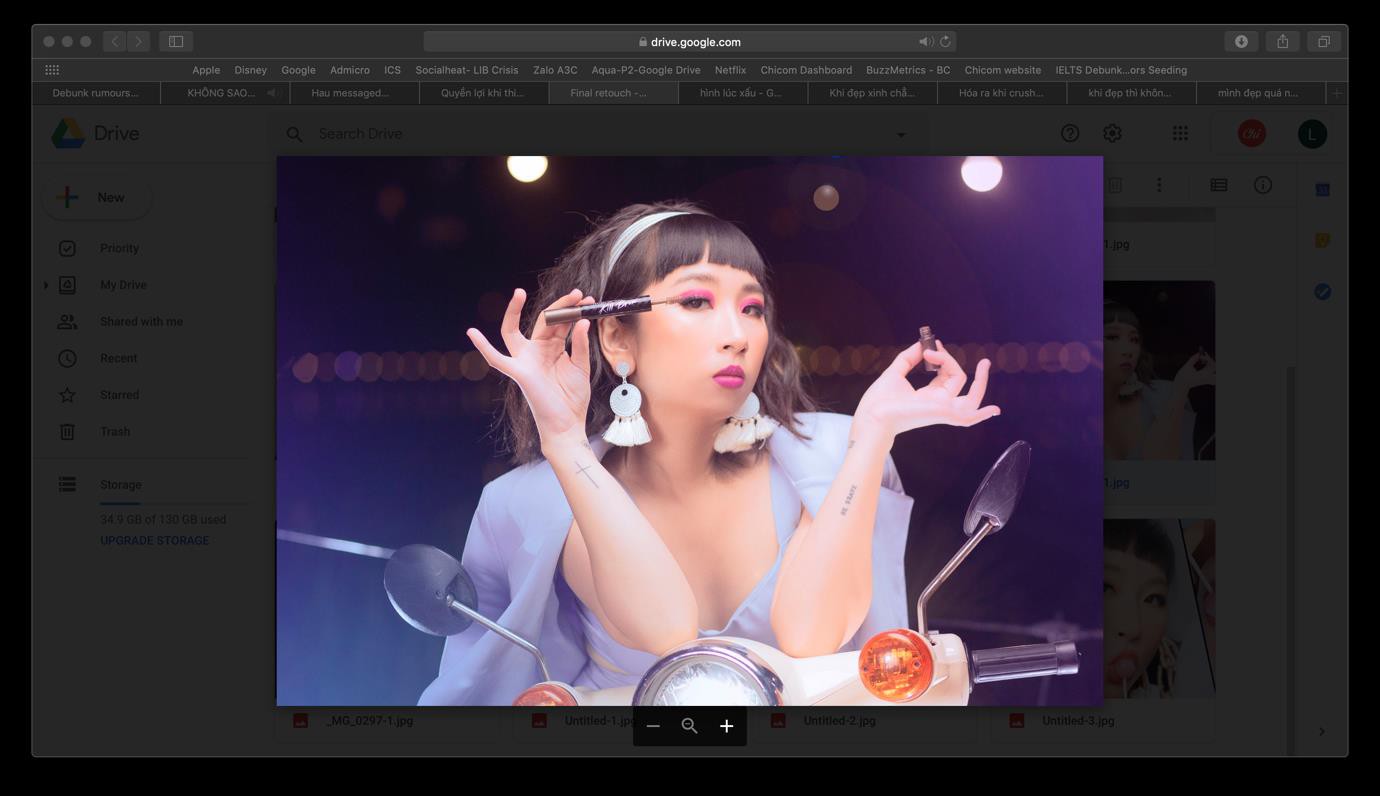Image resolution: width=1380 pixels, height=796 pixels.
Task: Zoom out the image preview
Action: [x=653, y=726]
